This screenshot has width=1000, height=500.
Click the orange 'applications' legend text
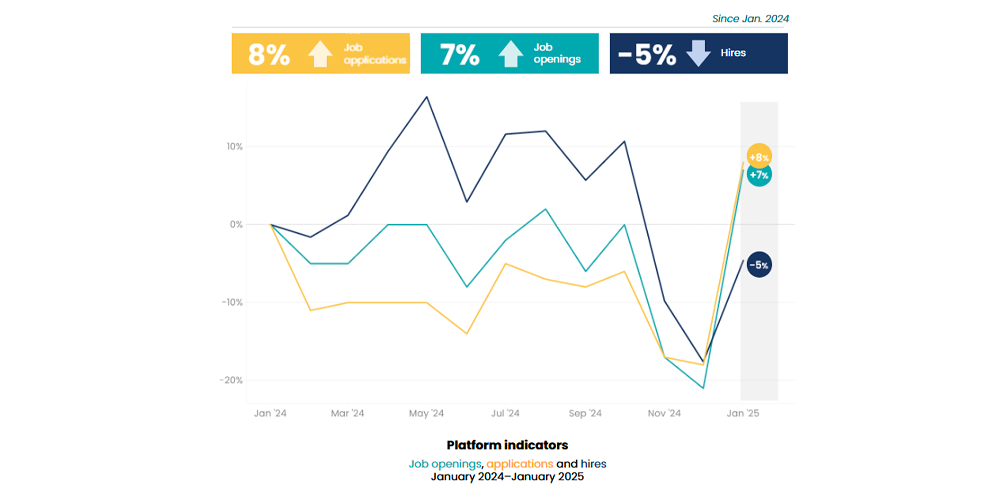tap(519, 464)
